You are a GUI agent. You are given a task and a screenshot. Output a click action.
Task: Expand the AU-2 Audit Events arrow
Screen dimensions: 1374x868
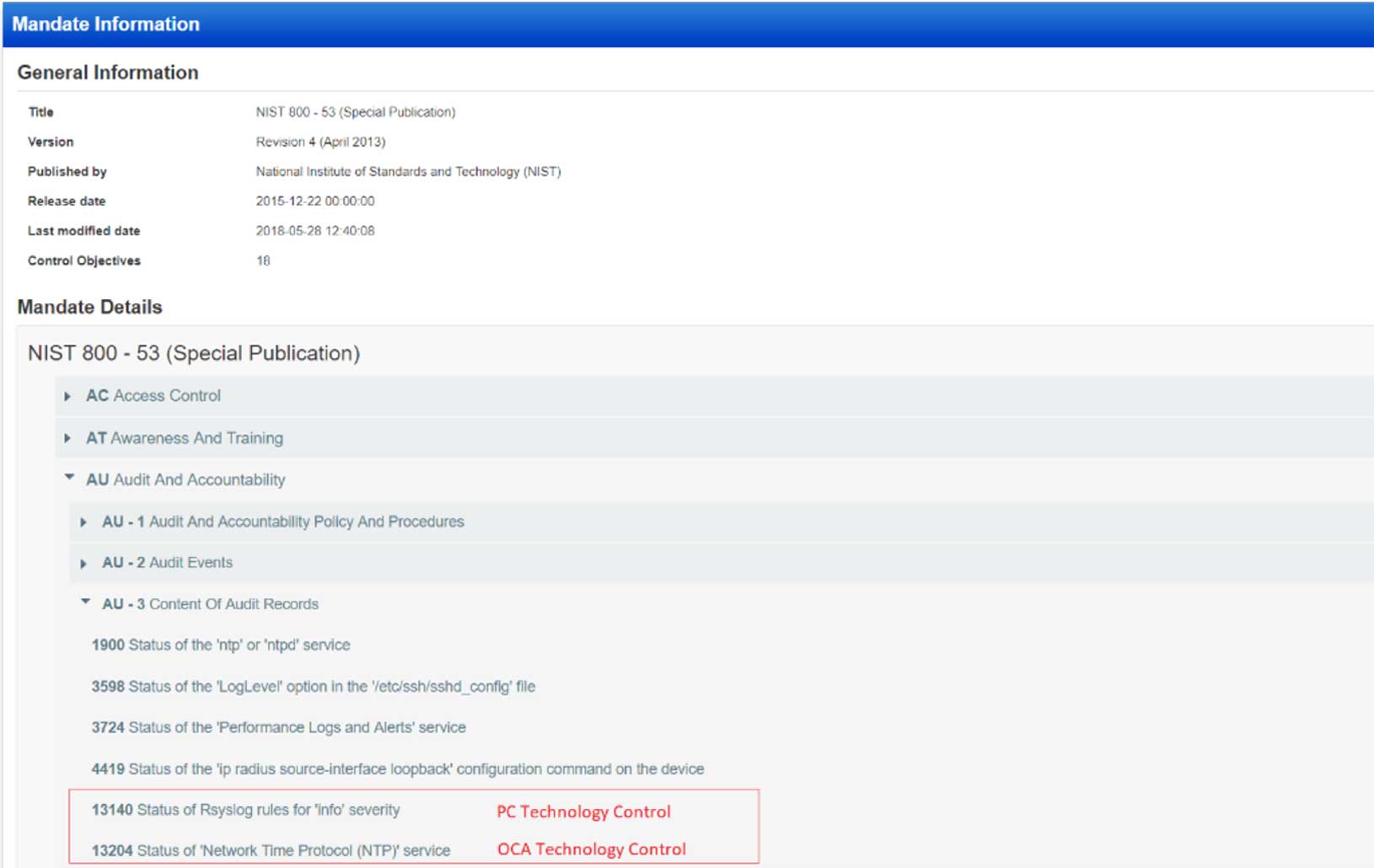pyautogui.click(x=83, y=563)
